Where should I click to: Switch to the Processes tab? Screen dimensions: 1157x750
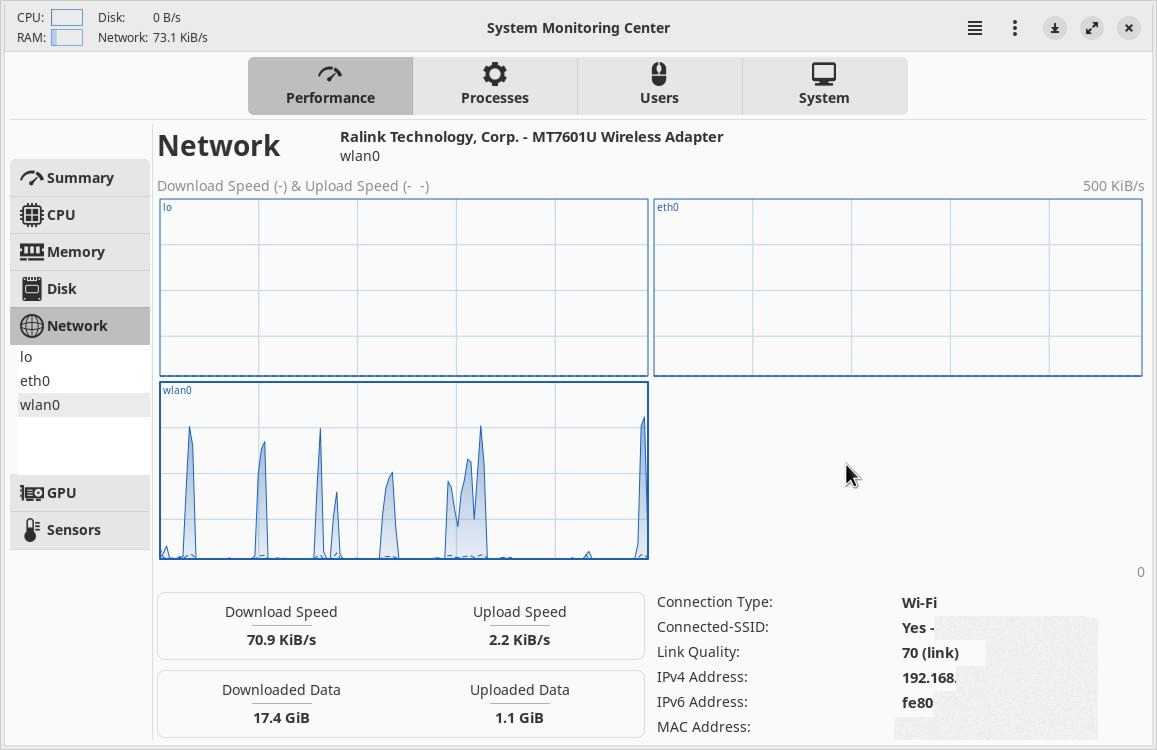pyautogui.click(x=495, y=86)
